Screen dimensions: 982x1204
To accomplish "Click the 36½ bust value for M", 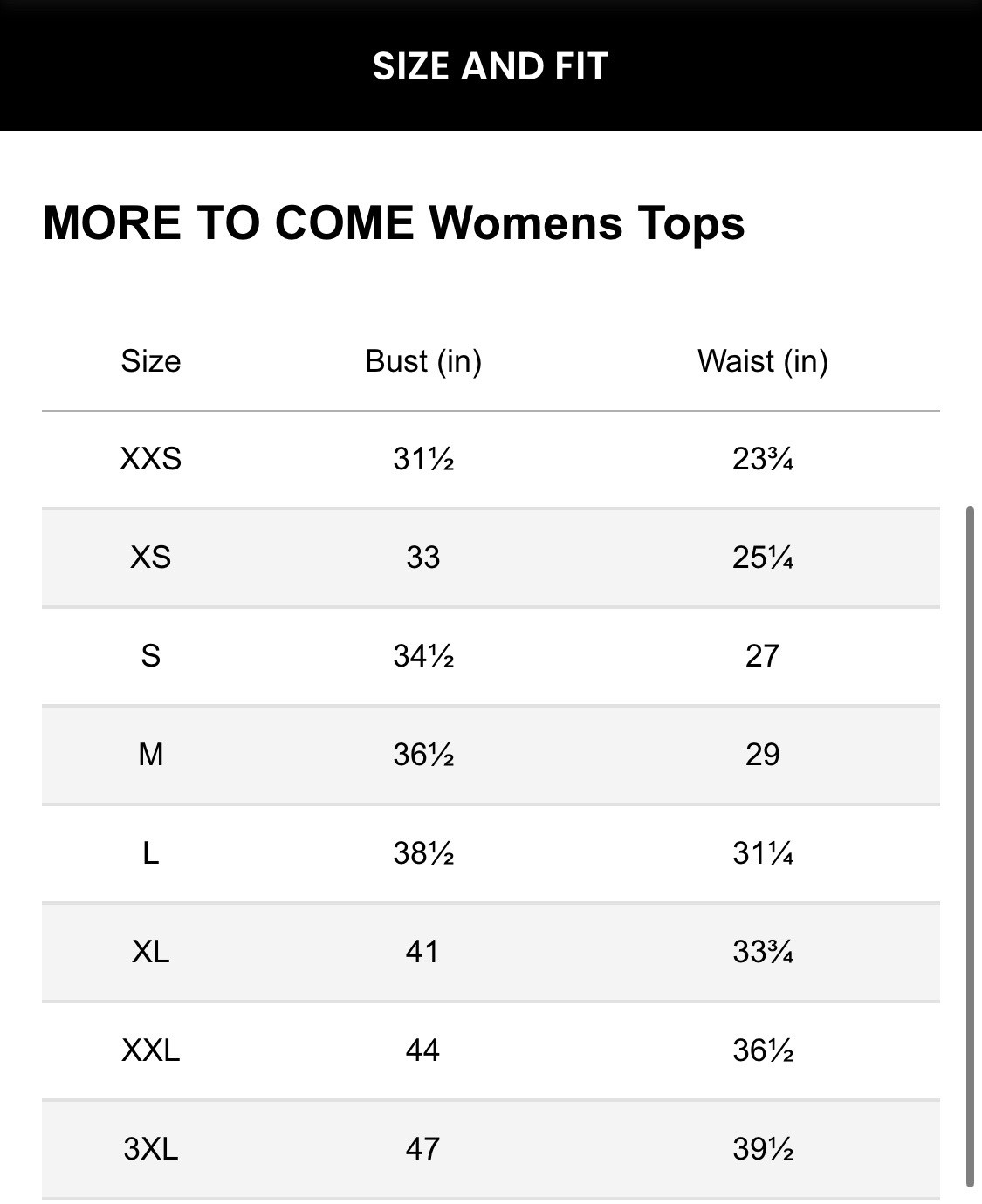I will tap(423, 754).
